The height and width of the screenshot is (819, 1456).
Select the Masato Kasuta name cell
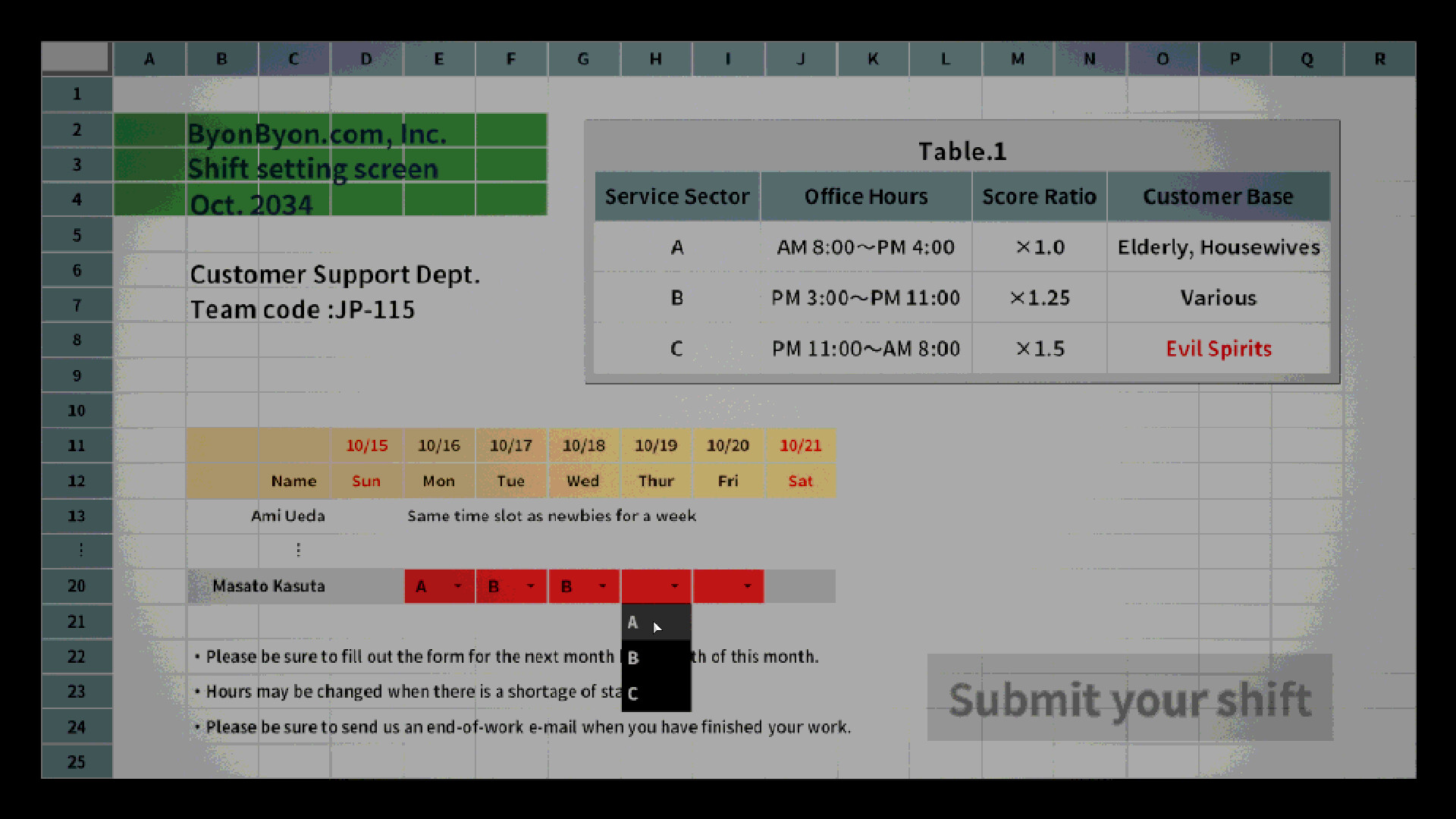pos(269,585)
